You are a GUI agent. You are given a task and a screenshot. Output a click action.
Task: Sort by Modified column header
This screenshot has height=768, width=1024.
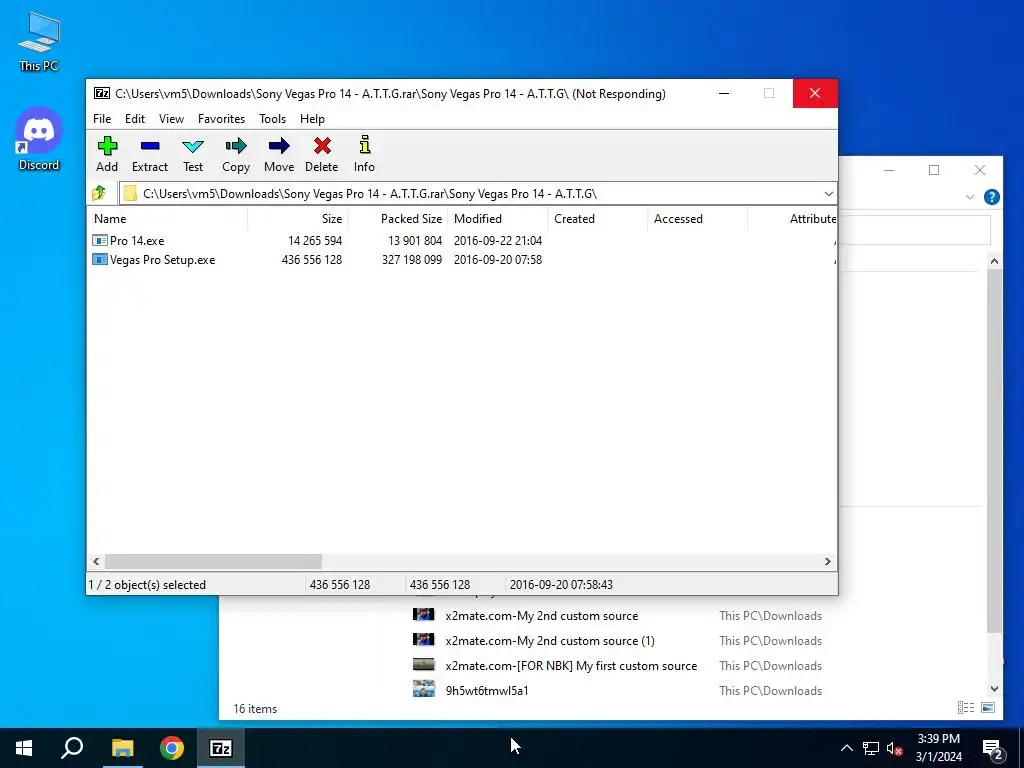[498, 219]
